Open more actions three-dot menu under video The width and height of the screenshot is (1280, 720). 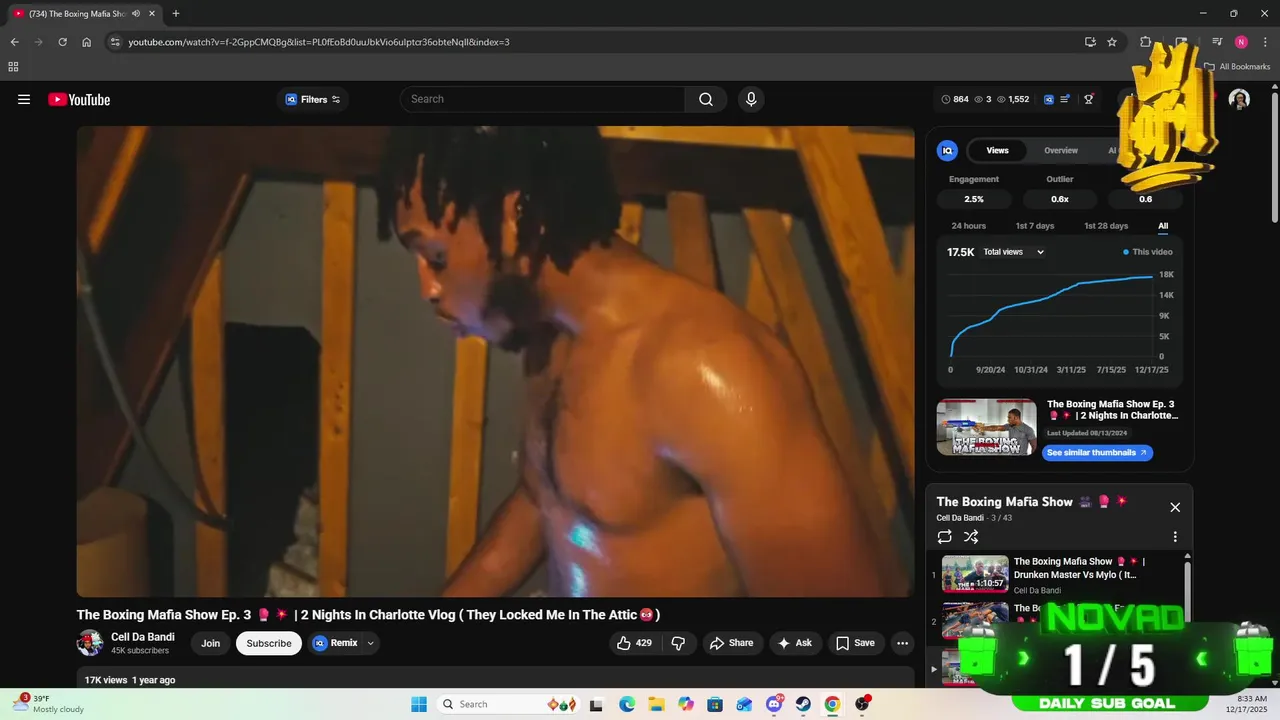click(902, 643)
